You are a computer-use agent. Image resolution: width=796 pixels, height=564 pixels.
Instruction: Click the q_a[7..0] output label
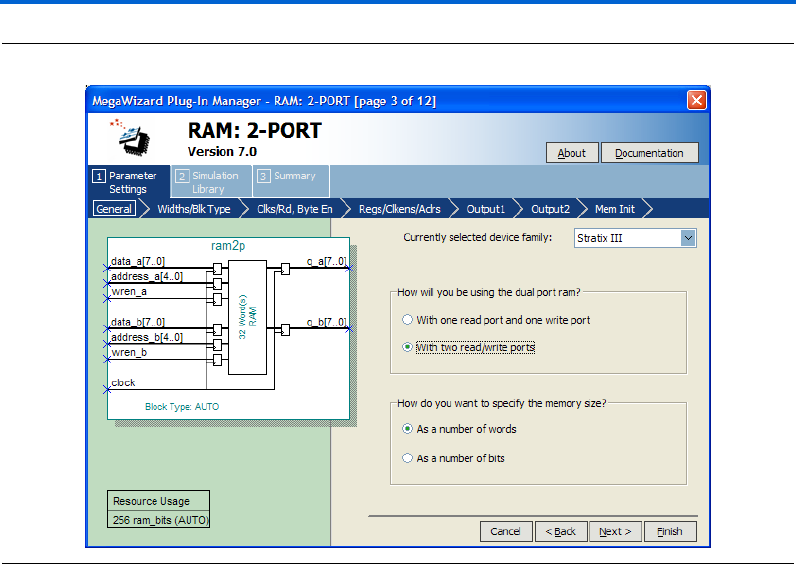pyautogui.click(x=326, y=261)
